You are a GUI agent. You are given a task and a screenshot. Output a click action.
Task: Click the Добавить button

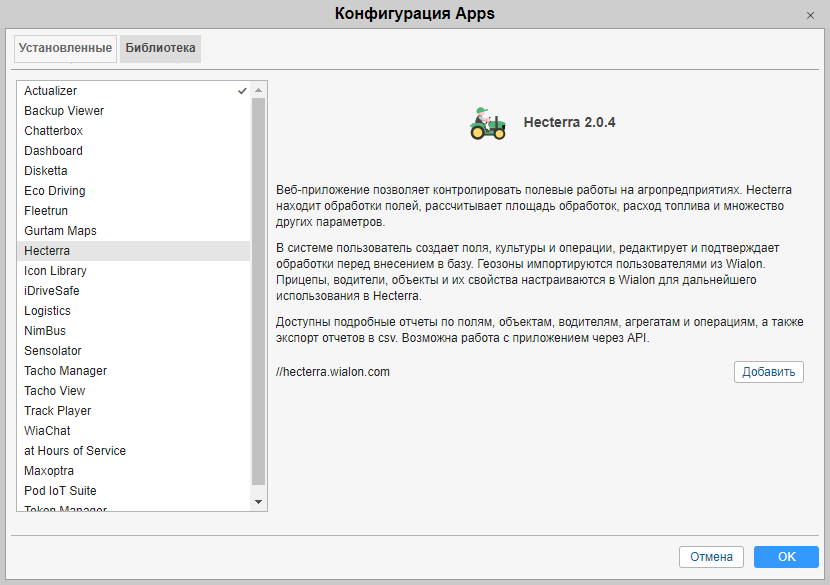point(769,372)
